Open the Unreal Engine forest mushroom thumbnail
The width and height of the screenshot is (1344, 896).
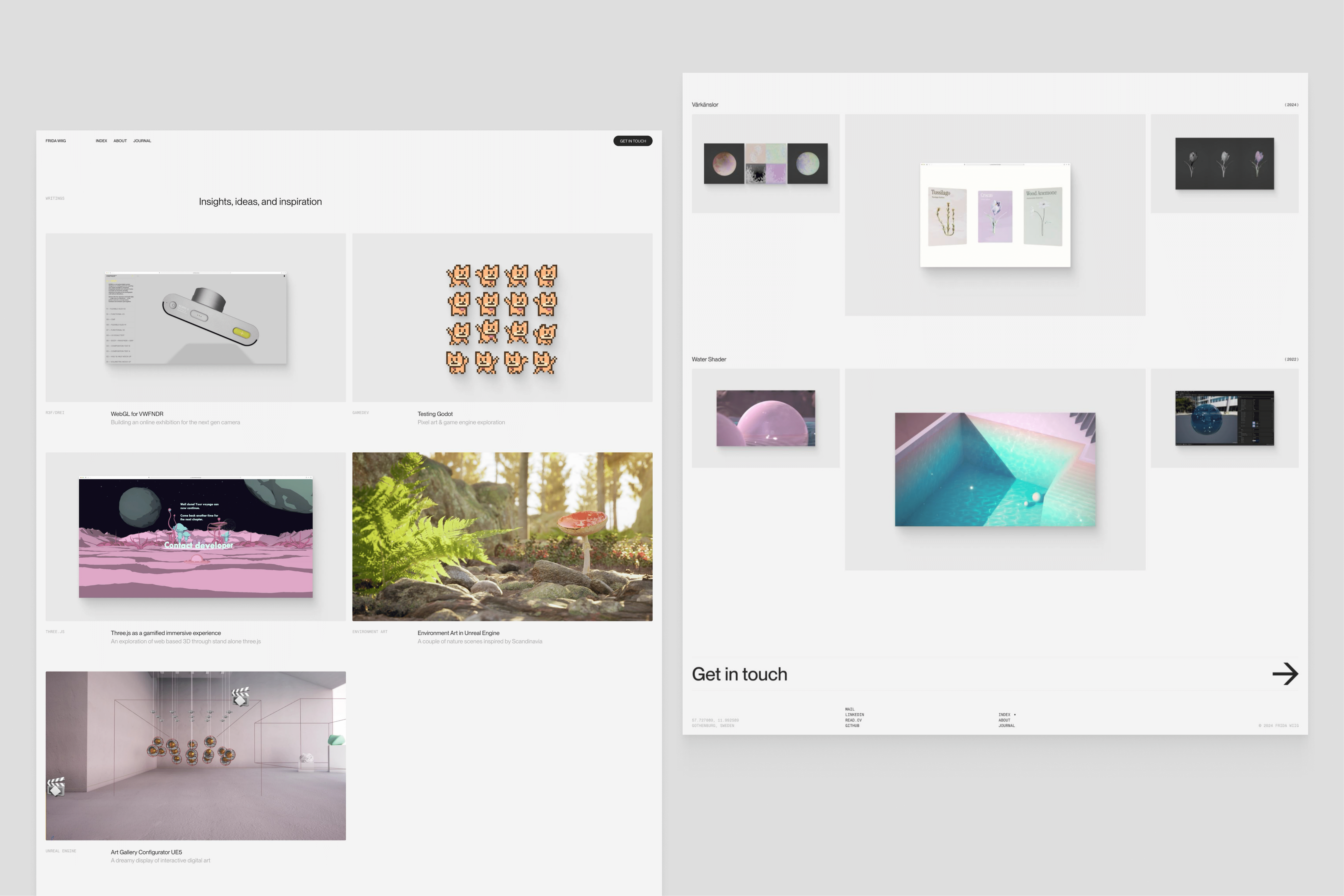(502, 537)
